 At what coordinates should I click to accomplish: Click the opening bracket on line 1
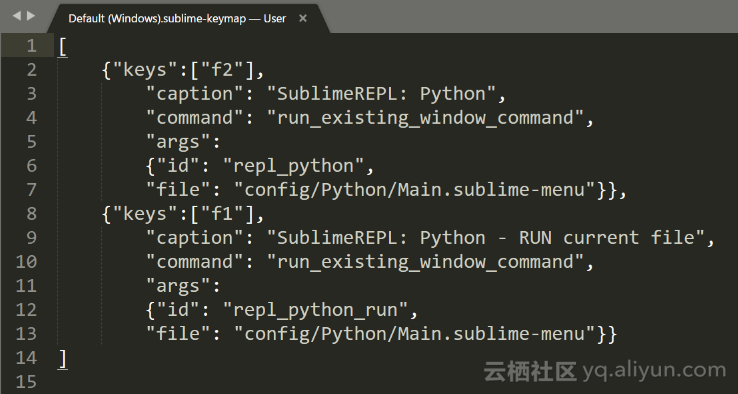(x=63, y=47)
